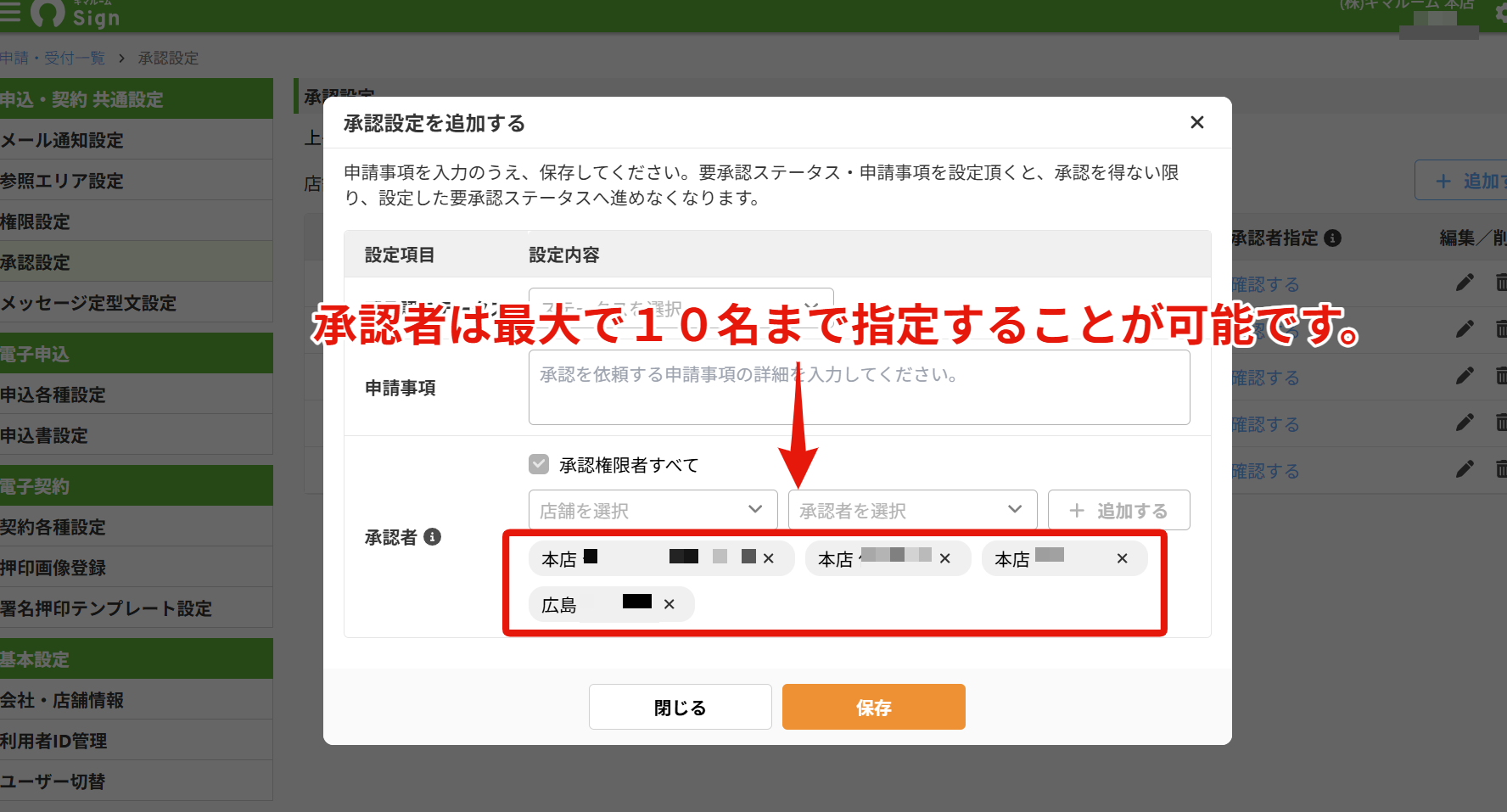Click into the 申請事項 text area
Image resolution: width=1507 pixels, height=812 pixels.
tap(859, 388)
